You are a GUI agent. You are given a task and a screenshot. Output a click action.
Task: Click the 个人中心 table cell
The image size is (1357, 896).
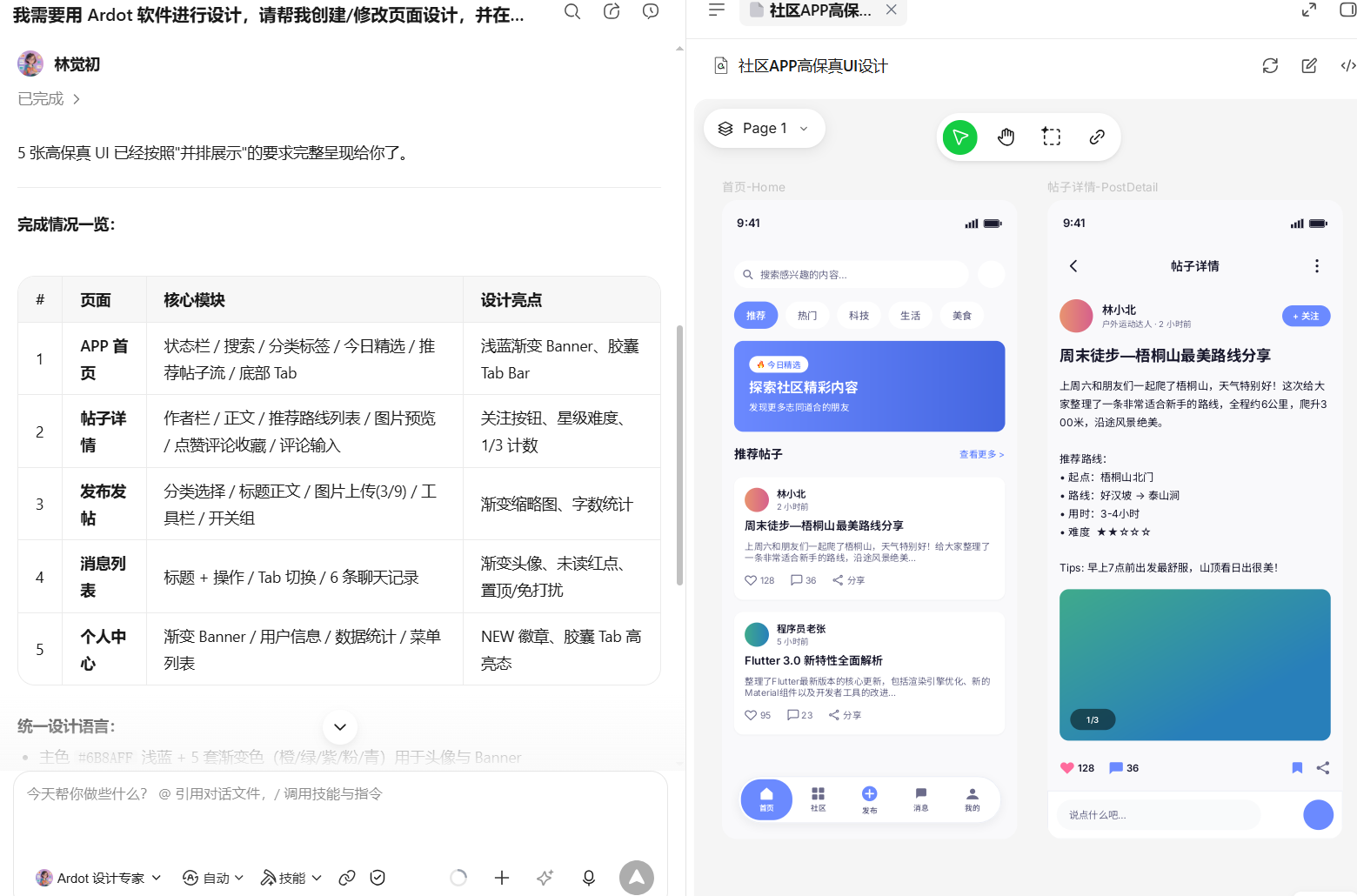pos(104,650)
